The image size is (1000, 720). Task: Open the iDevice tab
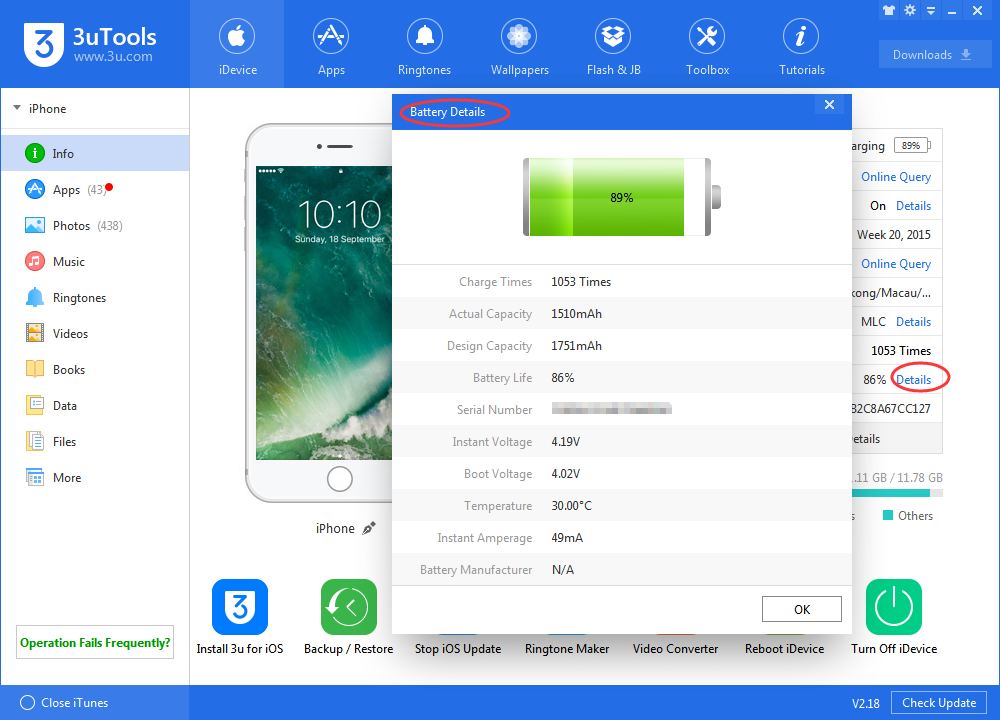coord(237,45)
